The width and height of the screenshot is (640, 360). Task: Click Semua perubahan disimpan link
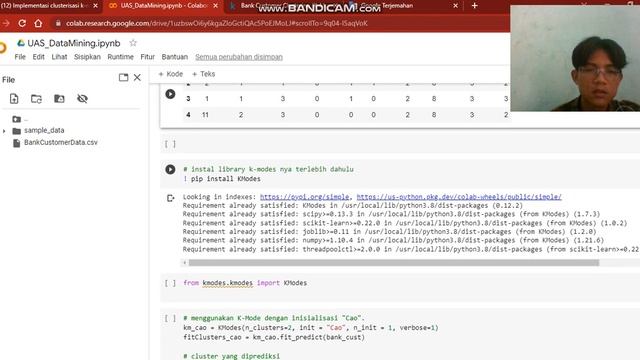point(239,57)
